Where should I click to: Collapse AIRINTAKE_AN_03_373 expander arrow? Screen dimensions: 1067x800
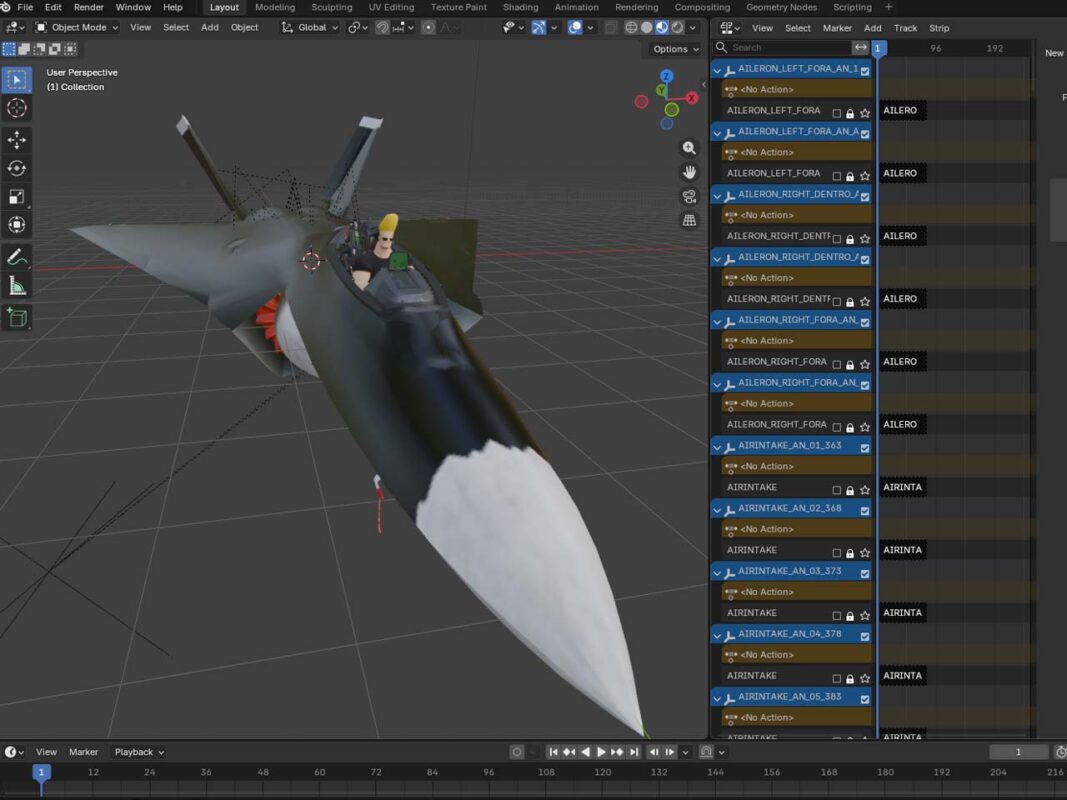point(717,573)
